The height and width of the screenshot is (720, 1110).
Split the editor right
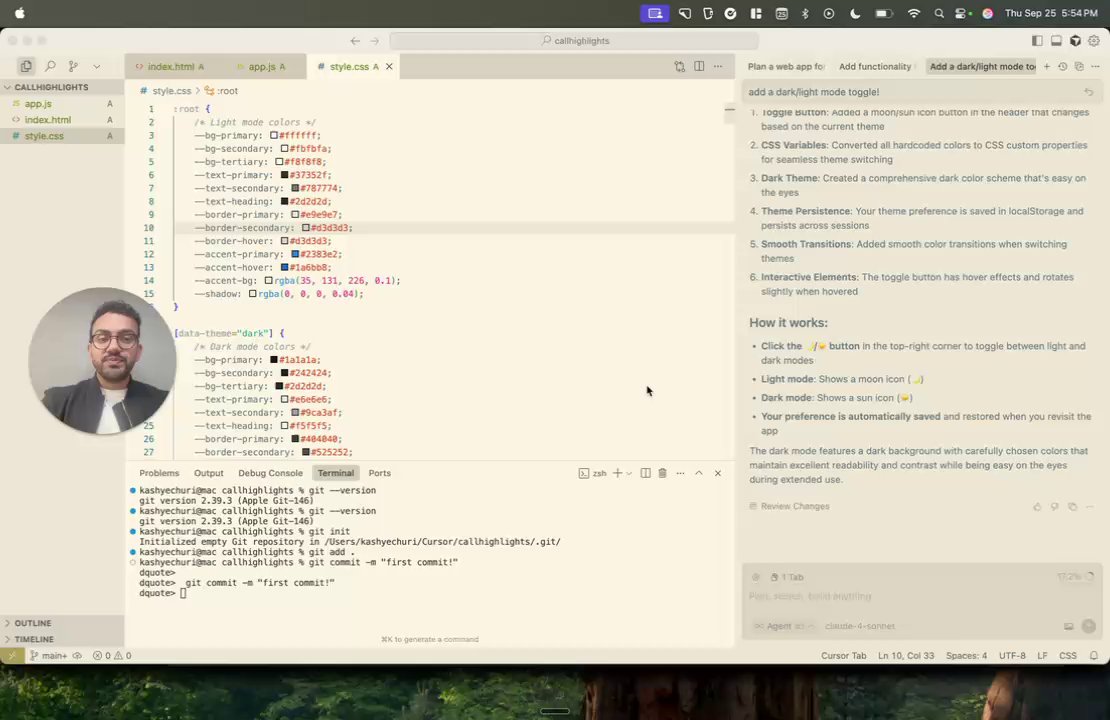(x=699, y=66)
